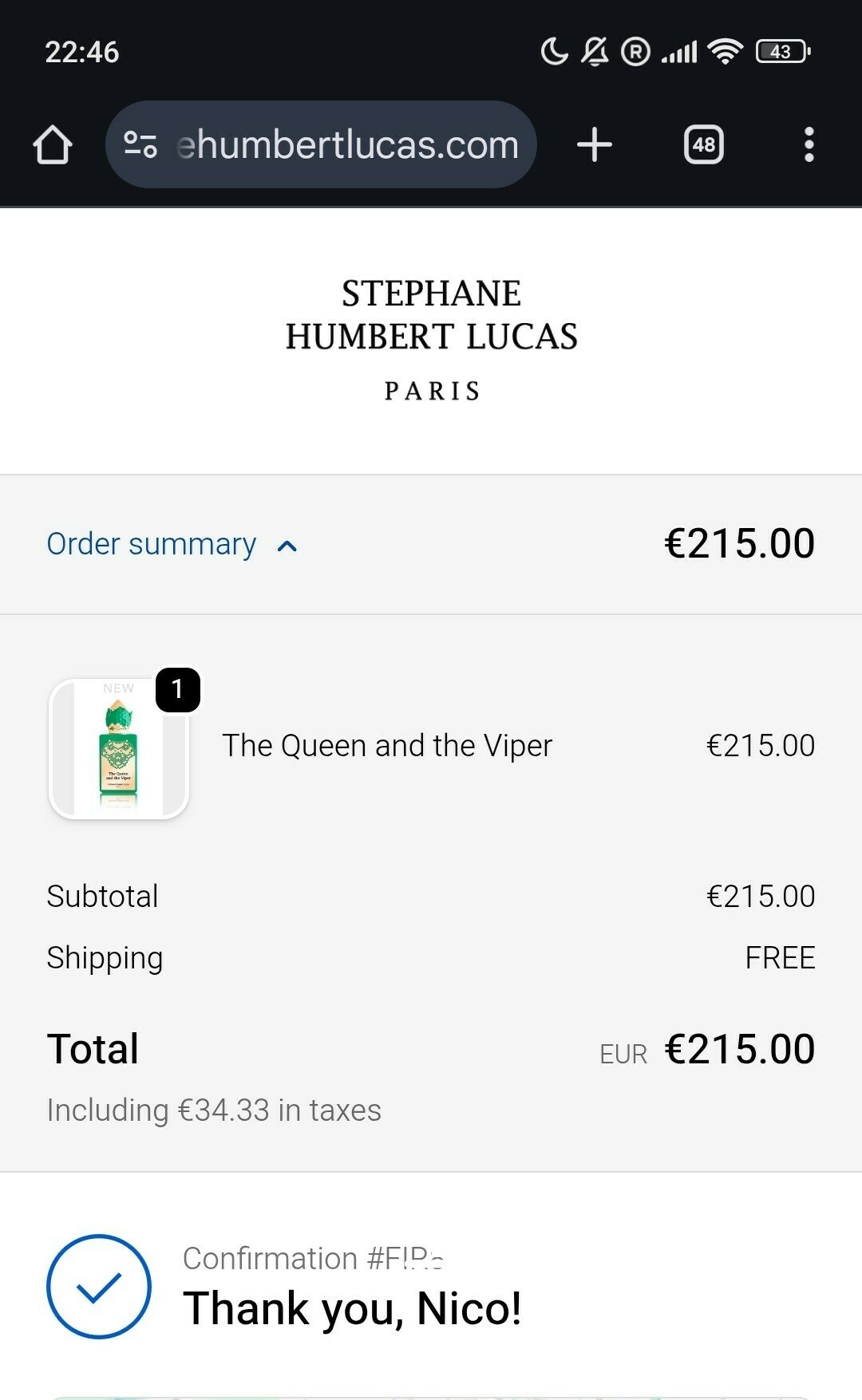
Task: Open the tab switcher showing 48 tabs
Action: pos(703,145)
